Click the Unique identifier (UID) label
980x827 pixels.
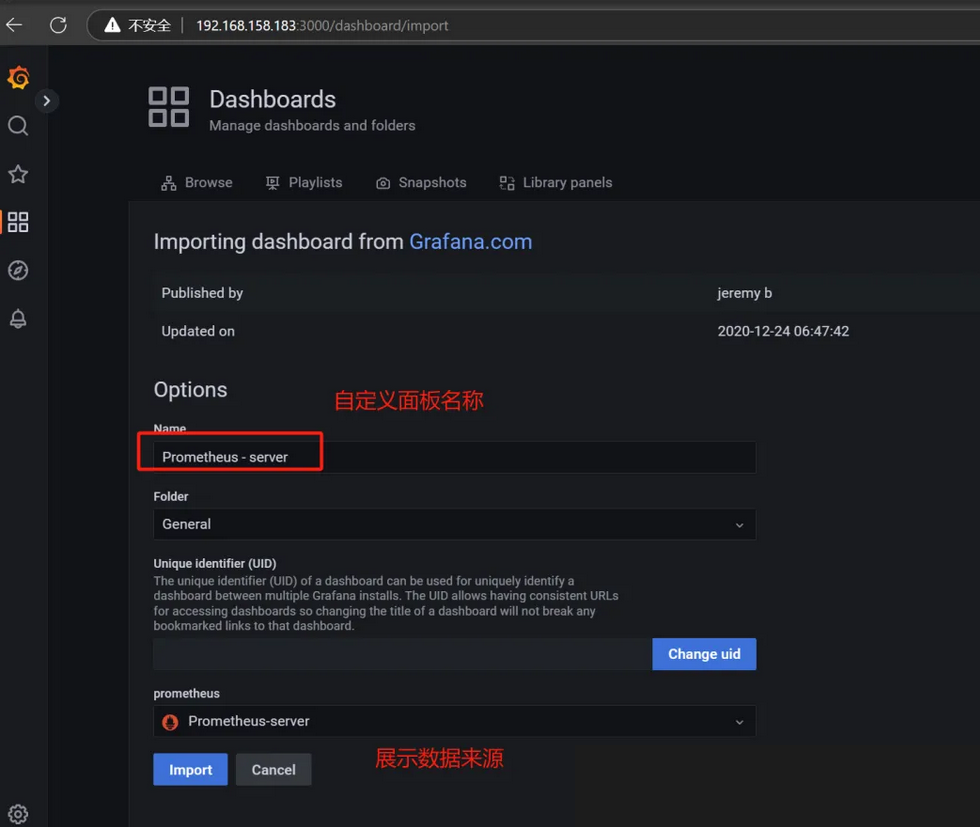(215, 563)
